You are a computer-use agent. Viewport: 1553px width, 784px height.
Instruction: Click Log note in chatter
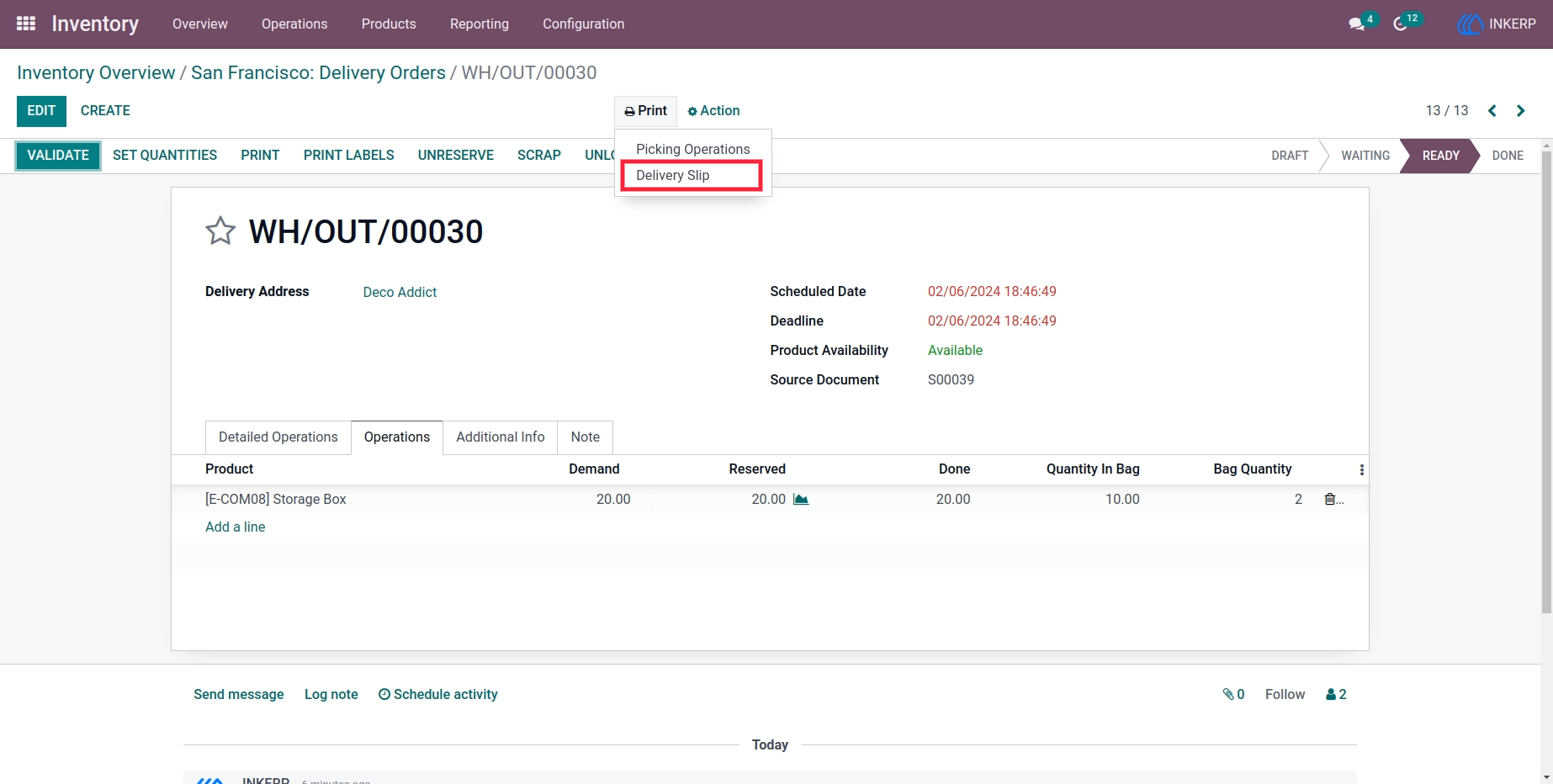(x=331, y=694)
